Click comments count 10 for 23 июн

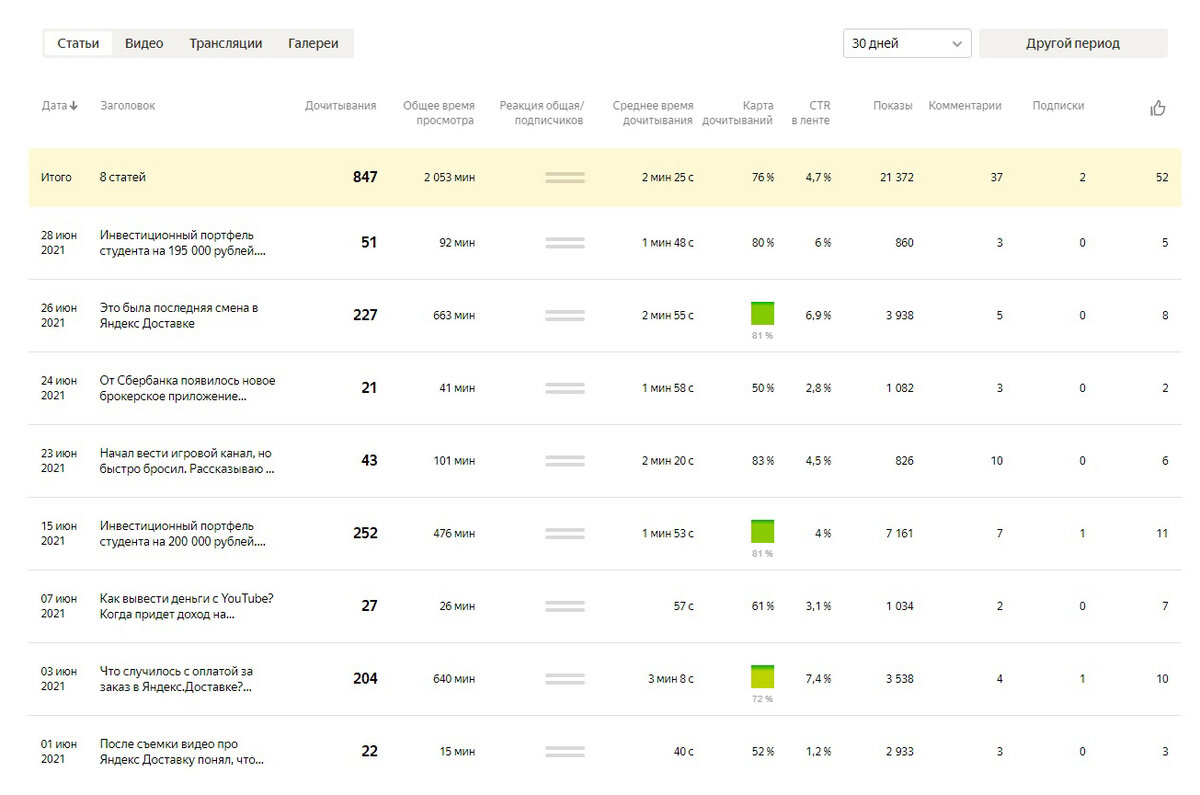996,460
